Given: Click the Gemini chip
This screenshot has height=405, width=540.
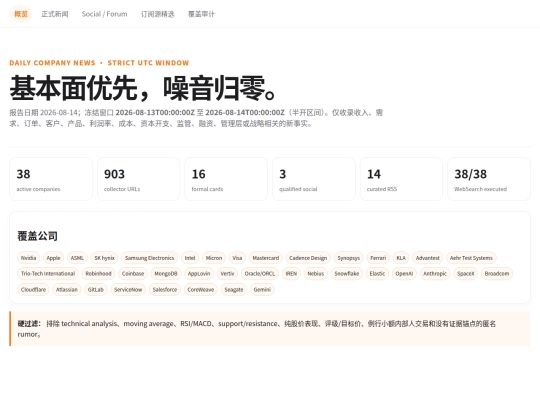Looking at the screenshot, I should (x=262, y=290).
